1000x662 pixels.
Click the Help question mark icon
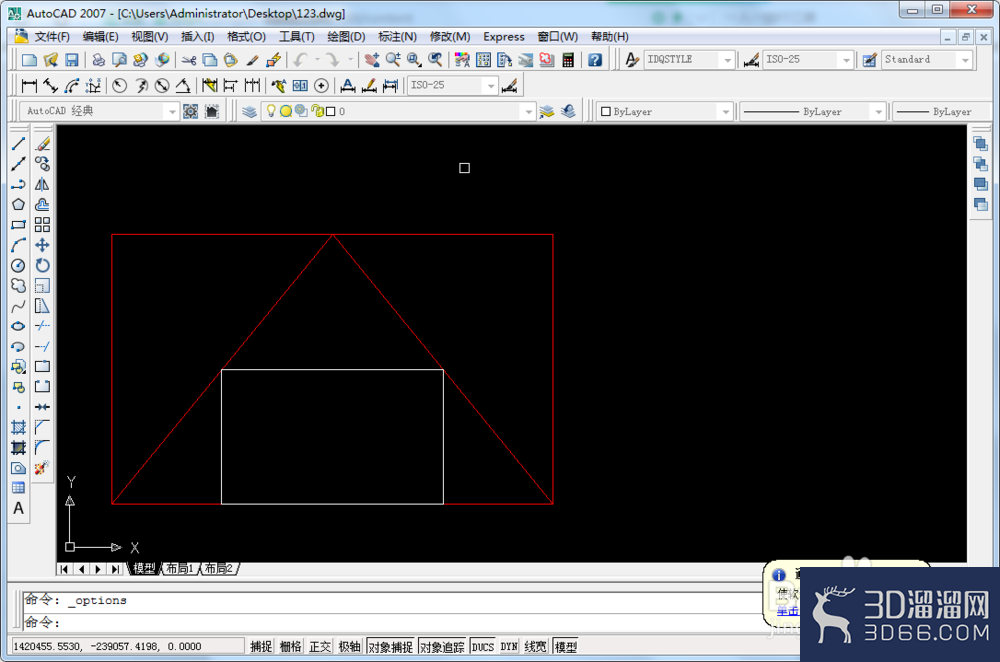(595, 60)
